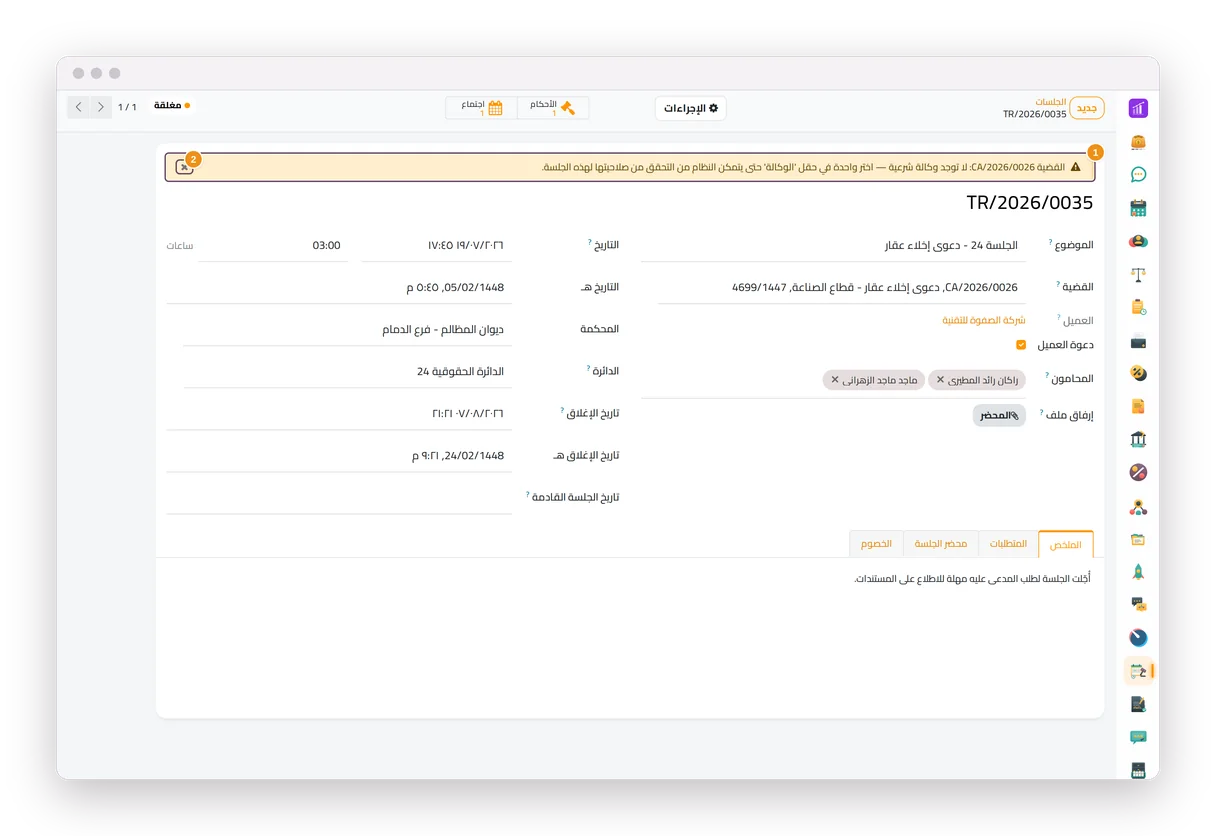Viewport: 1216px width, 836px height.
Task: Open the المحكمة court dropdown field
Action: pyautogui.click(x=347, y=330)
